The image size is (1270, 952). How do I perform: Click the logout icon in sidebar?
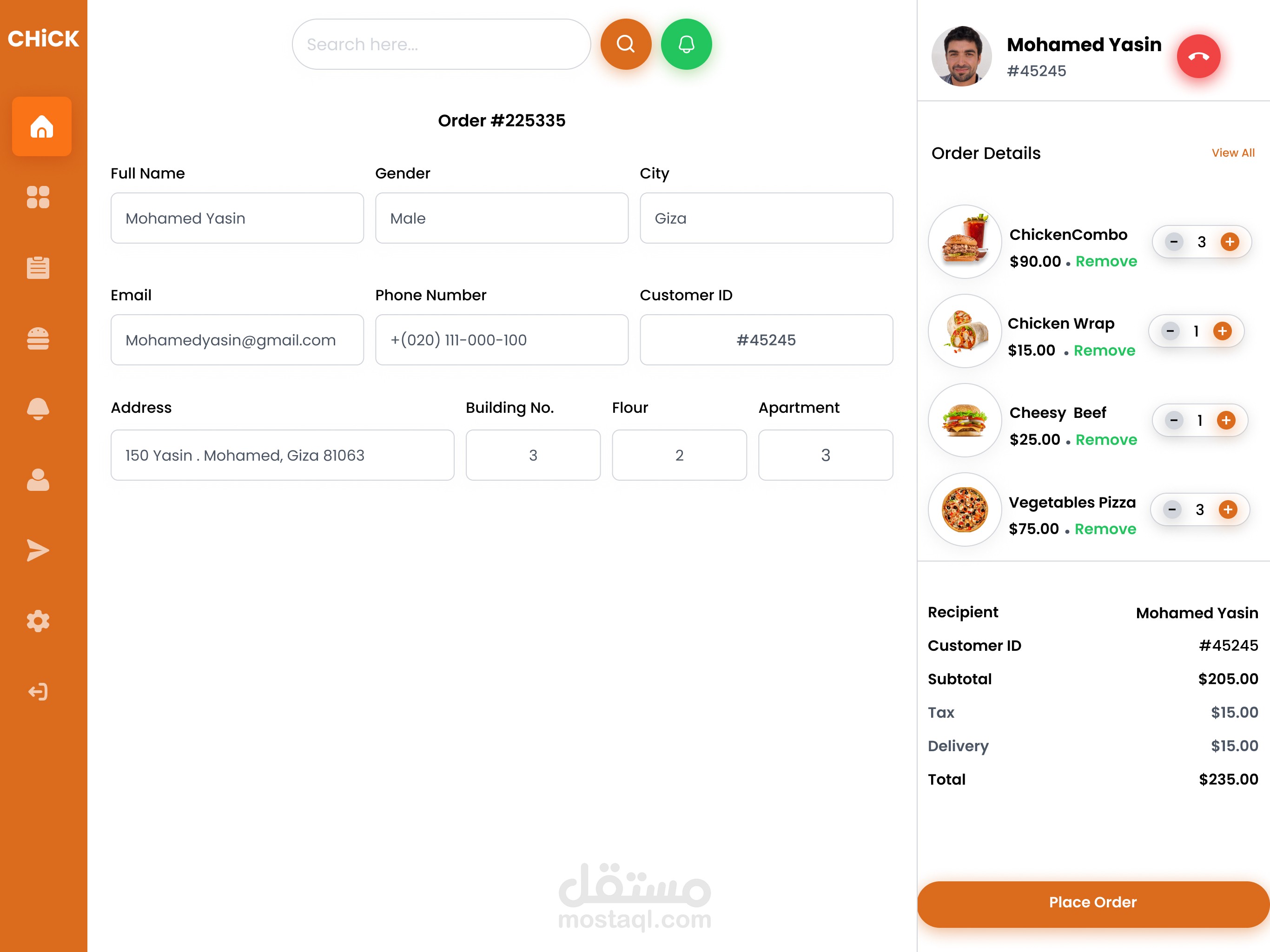coord(38,691)
